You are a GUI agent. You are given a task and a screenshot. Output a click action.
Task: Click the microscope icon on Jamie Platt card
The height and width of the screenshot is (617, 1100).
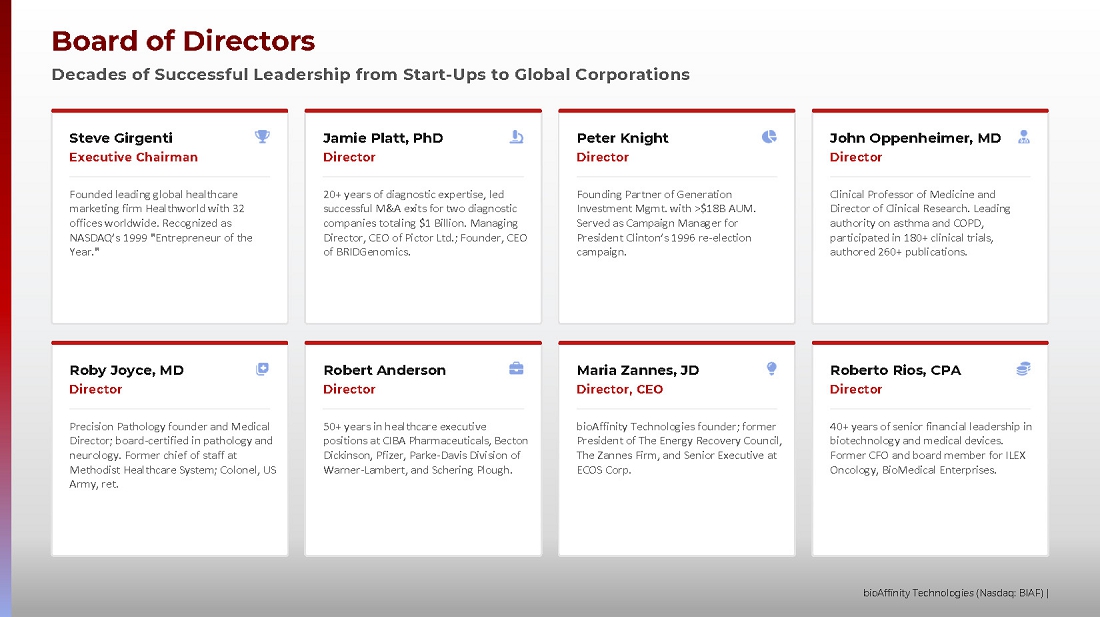516,137
